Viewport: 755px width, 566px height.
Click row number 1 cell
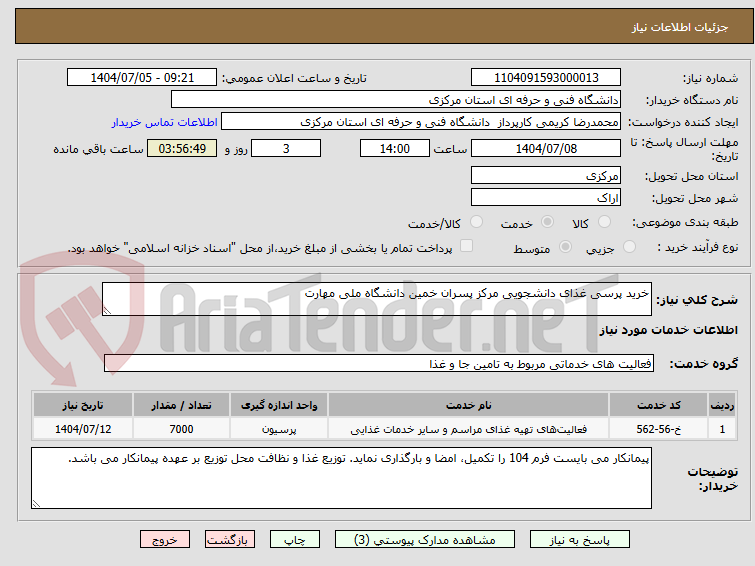tap(722, 429)
